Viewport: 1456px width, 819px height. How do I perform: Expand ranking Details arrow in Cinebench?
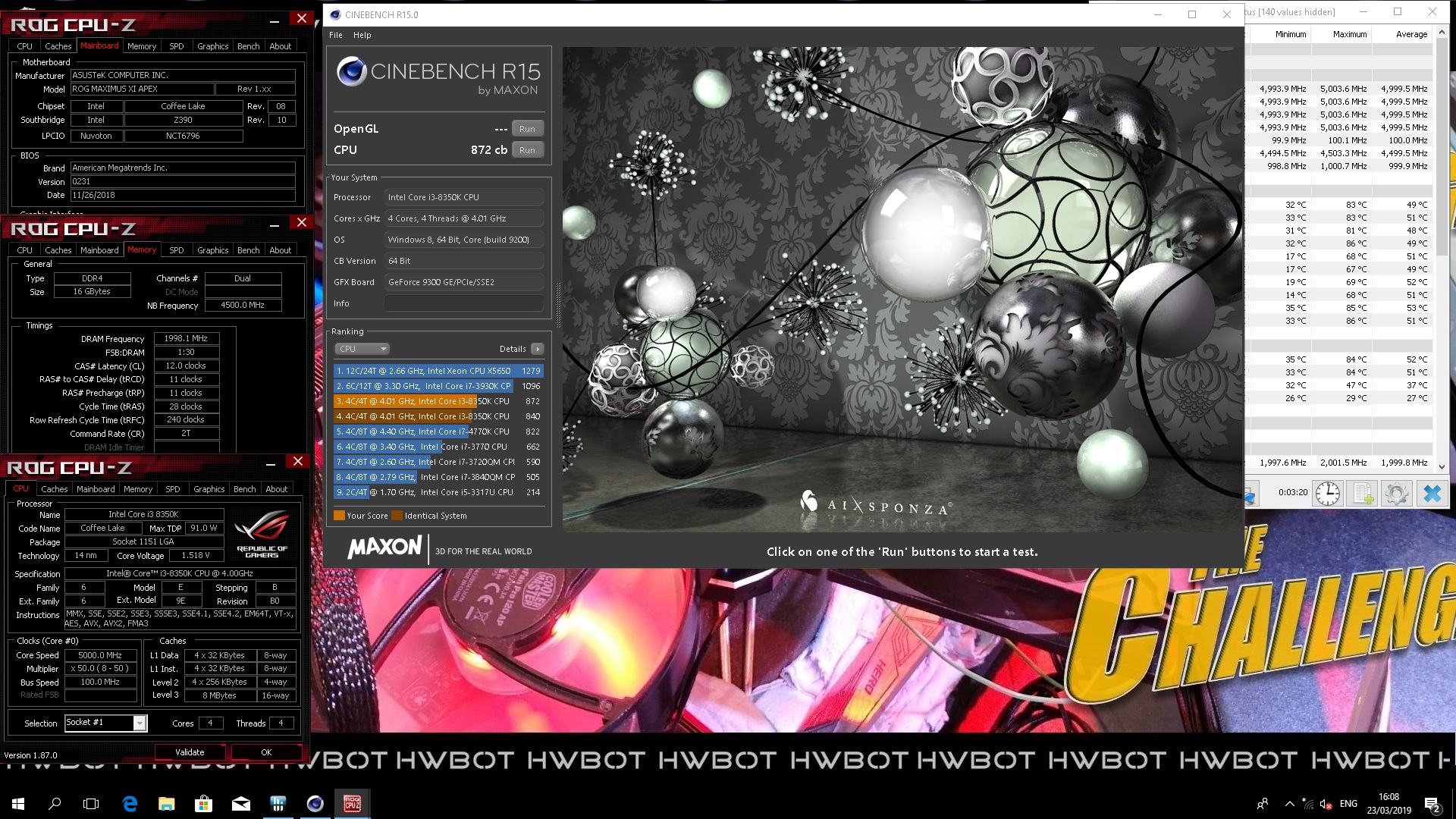tap(537, 349)
